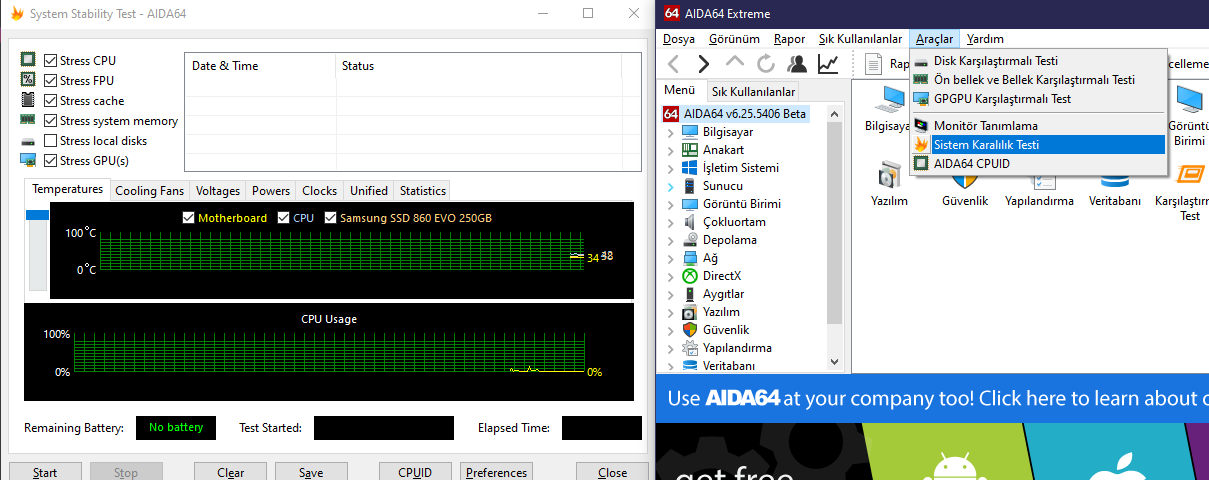This screenshot has height=480, width=1209.
Task: Click the back navigation arrow icon
Action: [x=673, y=64]
